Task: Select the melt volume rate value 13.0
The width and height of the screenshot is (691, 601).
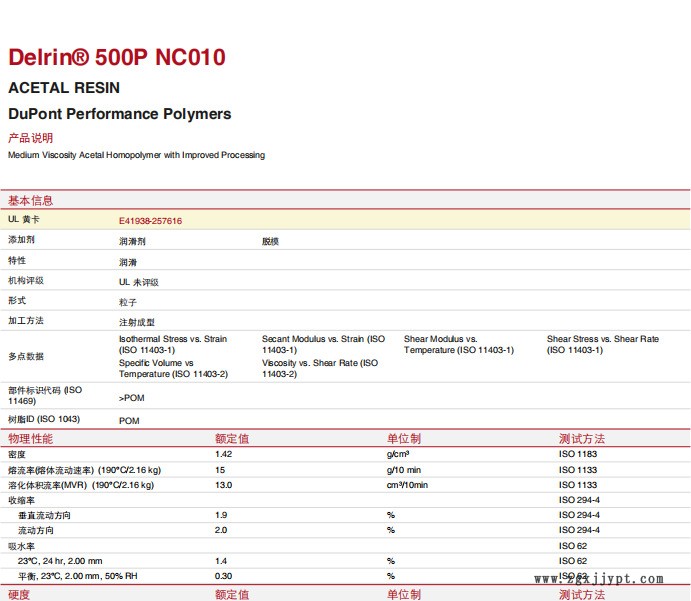Action: [x=223, y=485]
